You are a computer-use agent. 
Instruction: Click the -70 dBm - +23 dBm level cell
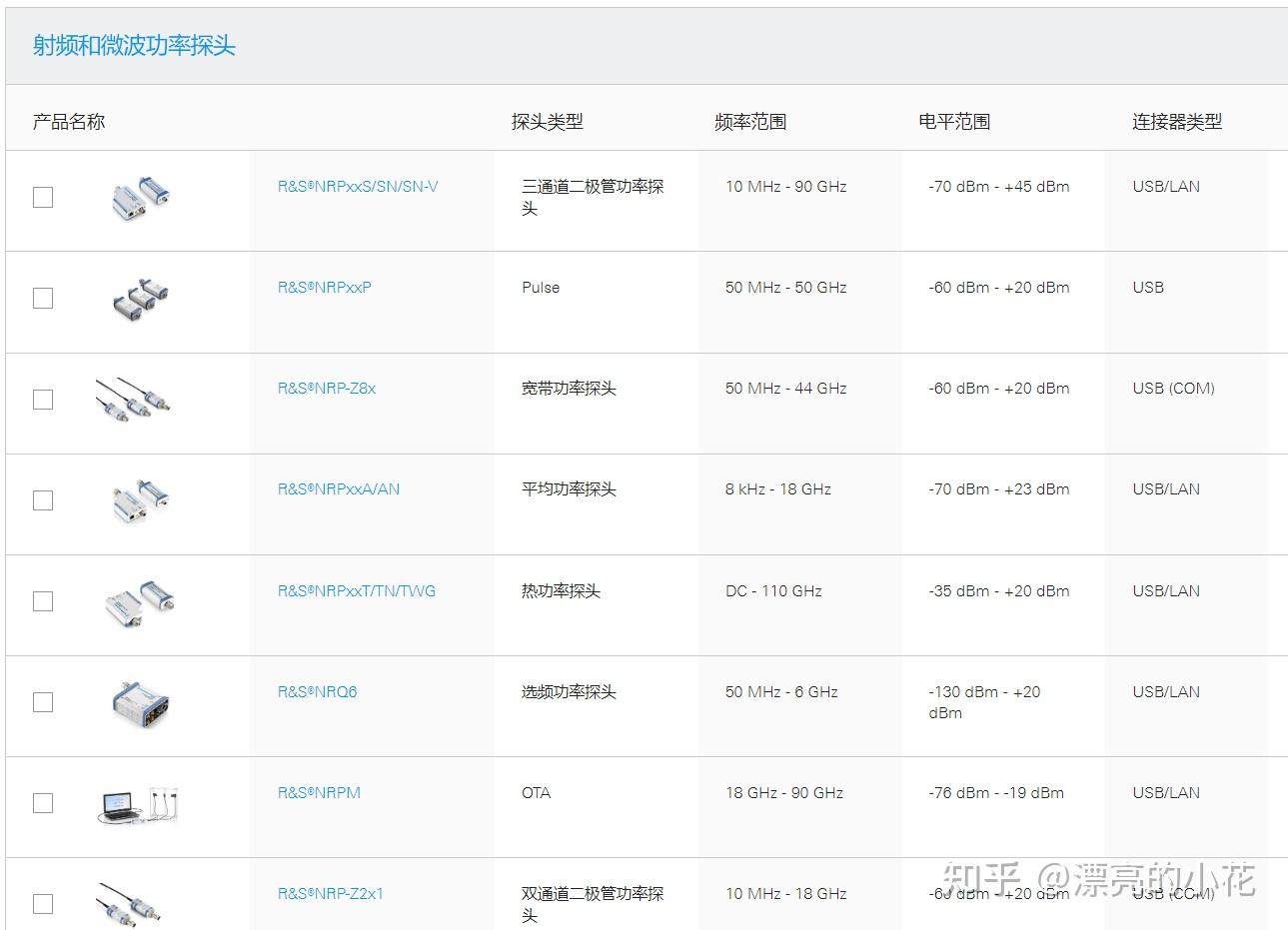[x=999, y=489]
